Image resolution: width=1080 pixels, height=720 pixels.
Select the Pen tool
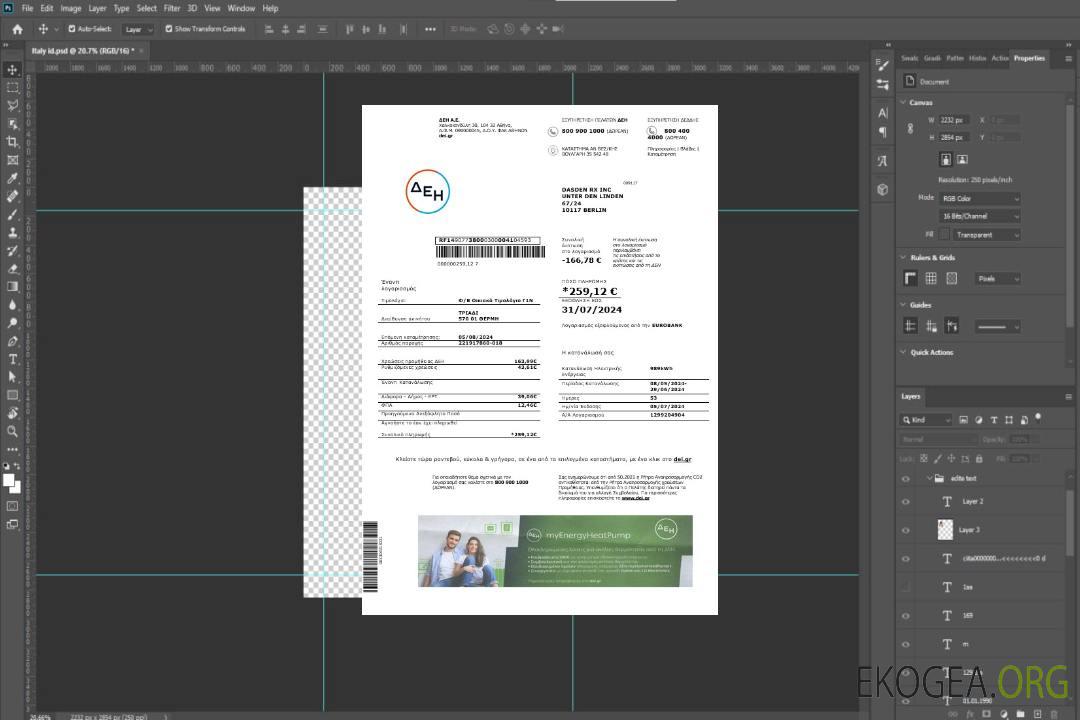(x=12, y=341)
